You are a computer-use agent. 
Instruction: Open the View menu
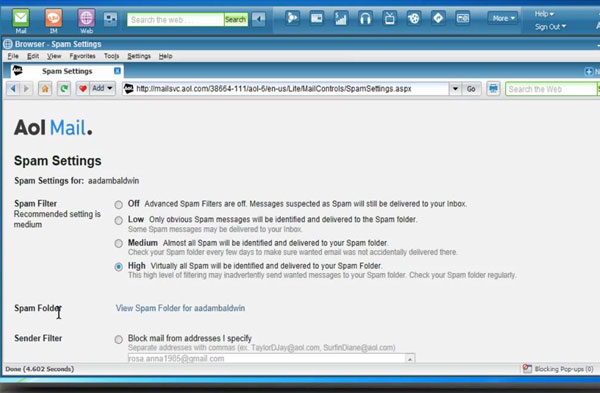click(54, 56)
